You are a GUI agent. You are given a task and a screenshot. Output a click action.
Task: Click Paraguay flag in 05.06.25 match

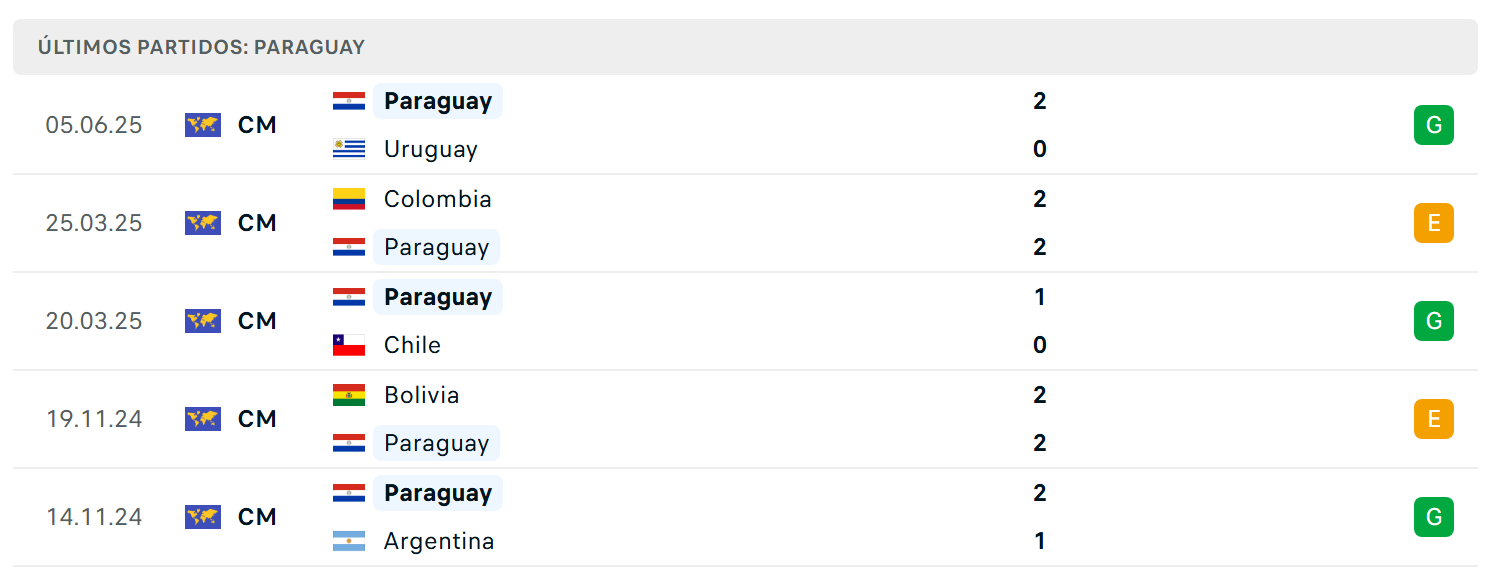(349, 101)
